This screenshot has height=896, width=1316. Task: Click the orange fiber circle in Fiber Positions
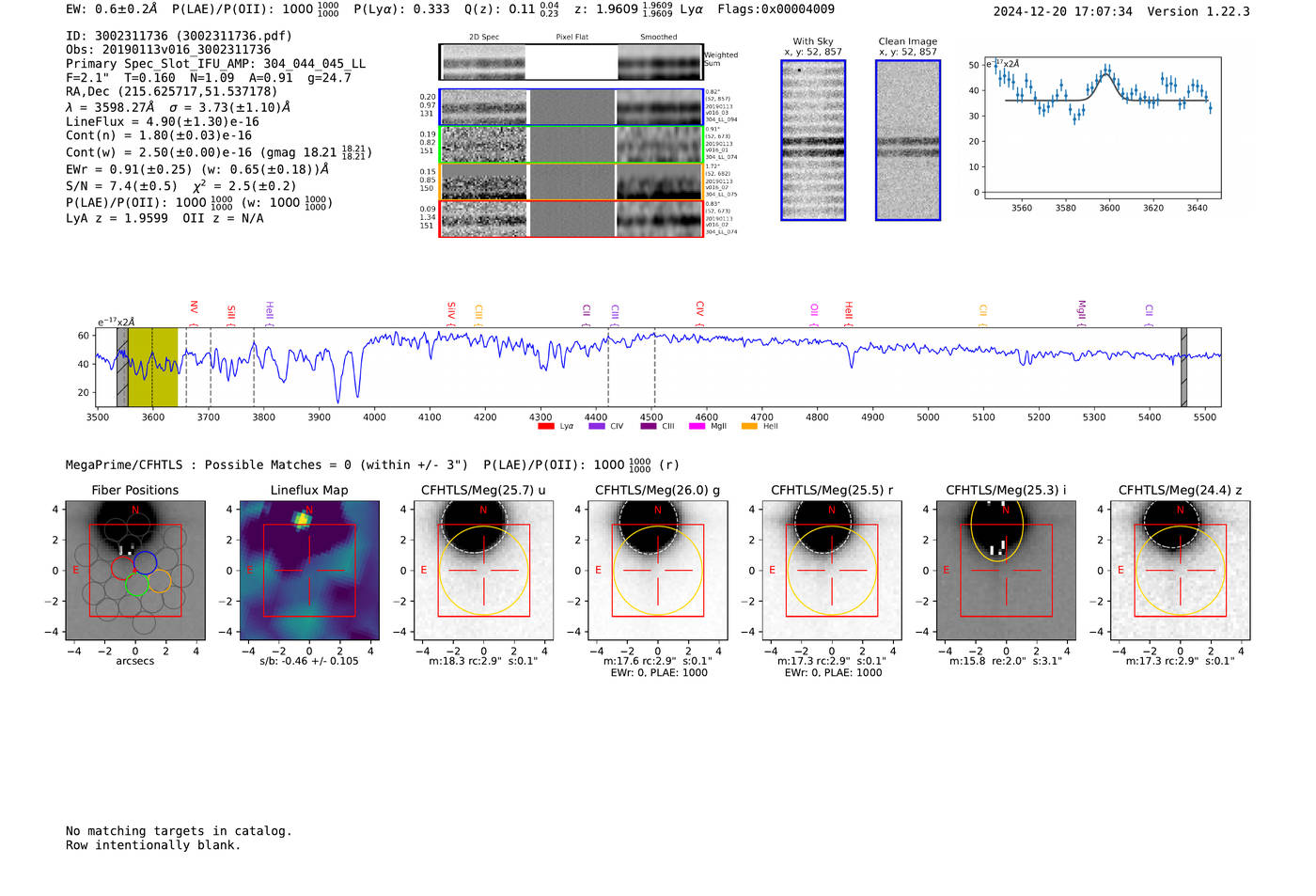[x=159, y=581]
